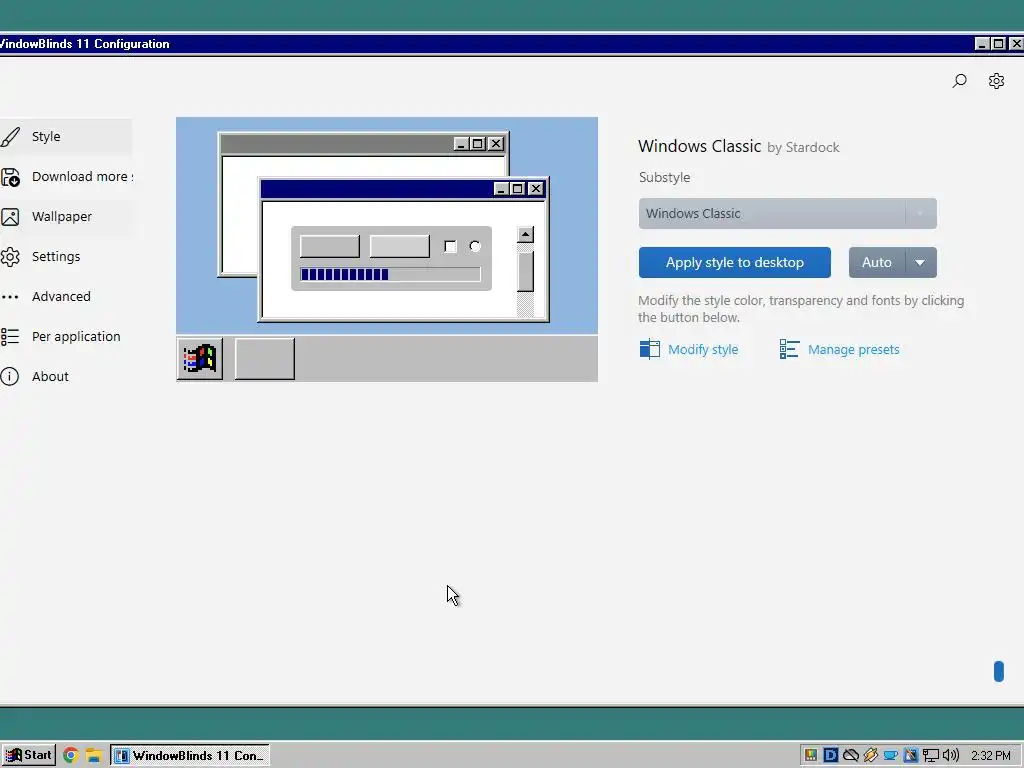Open the gear settings icon at top right
The width and height of the screenshot is (1024, 768).
[996, 81]
